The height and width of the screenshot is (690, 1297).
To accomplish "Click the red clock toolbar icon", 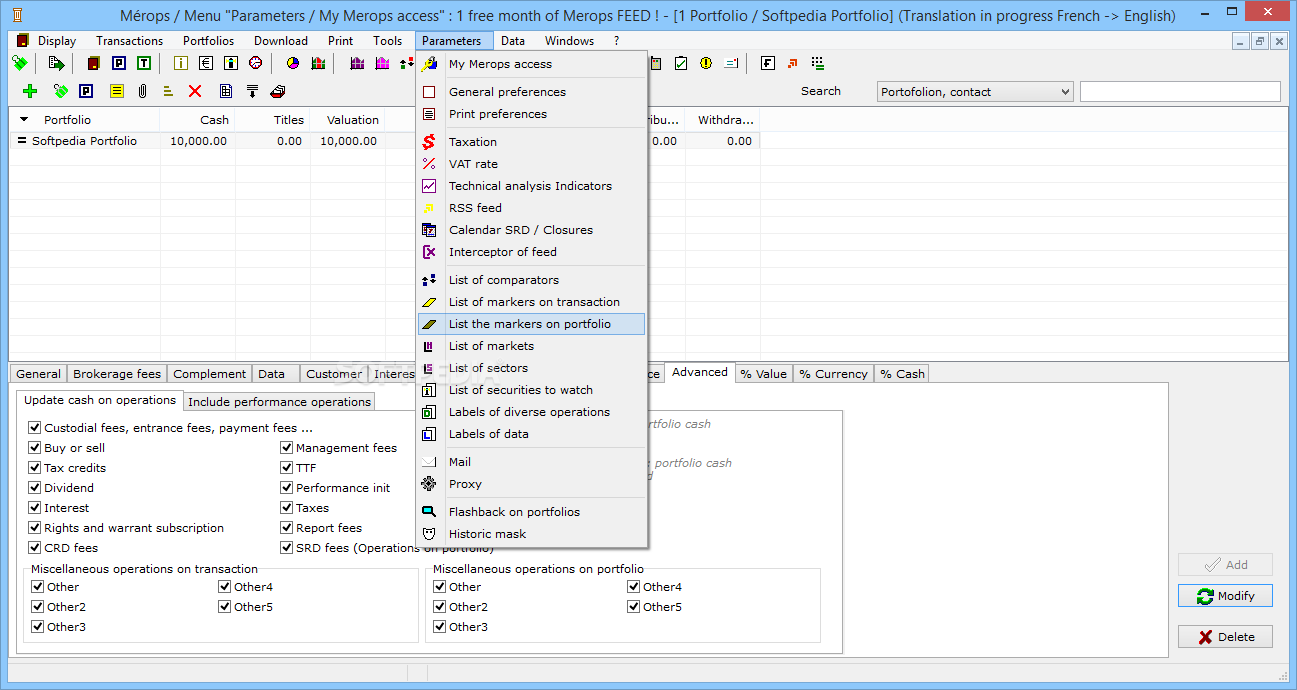I will click(x=256, y=63).
